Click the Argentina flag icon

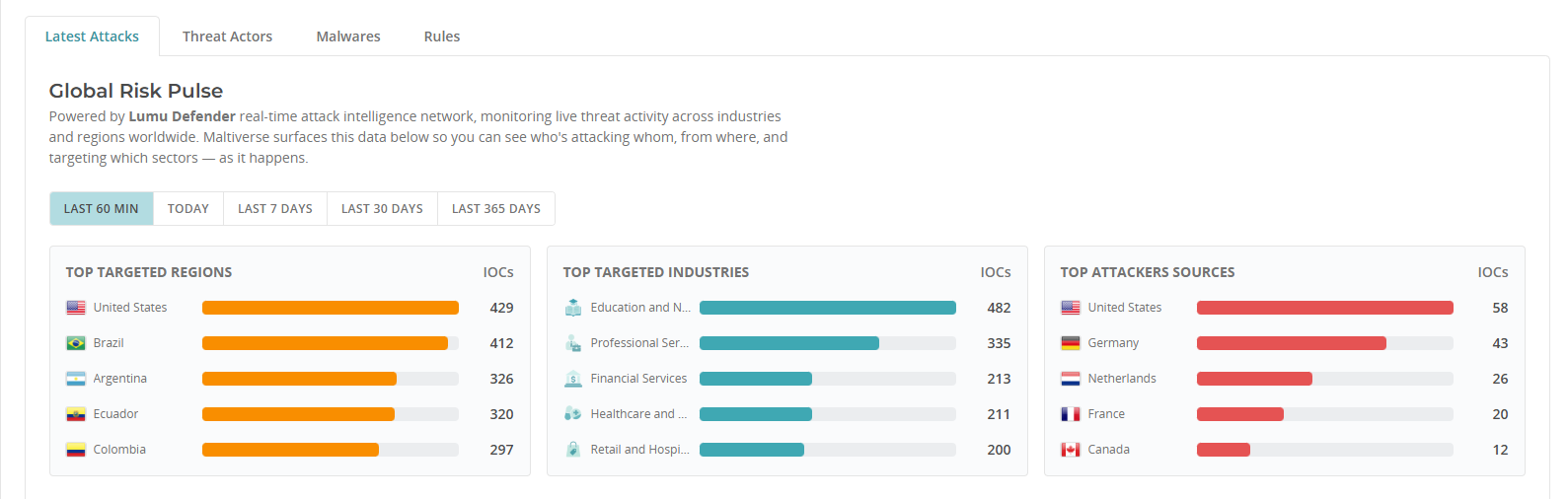click(76, 379)
